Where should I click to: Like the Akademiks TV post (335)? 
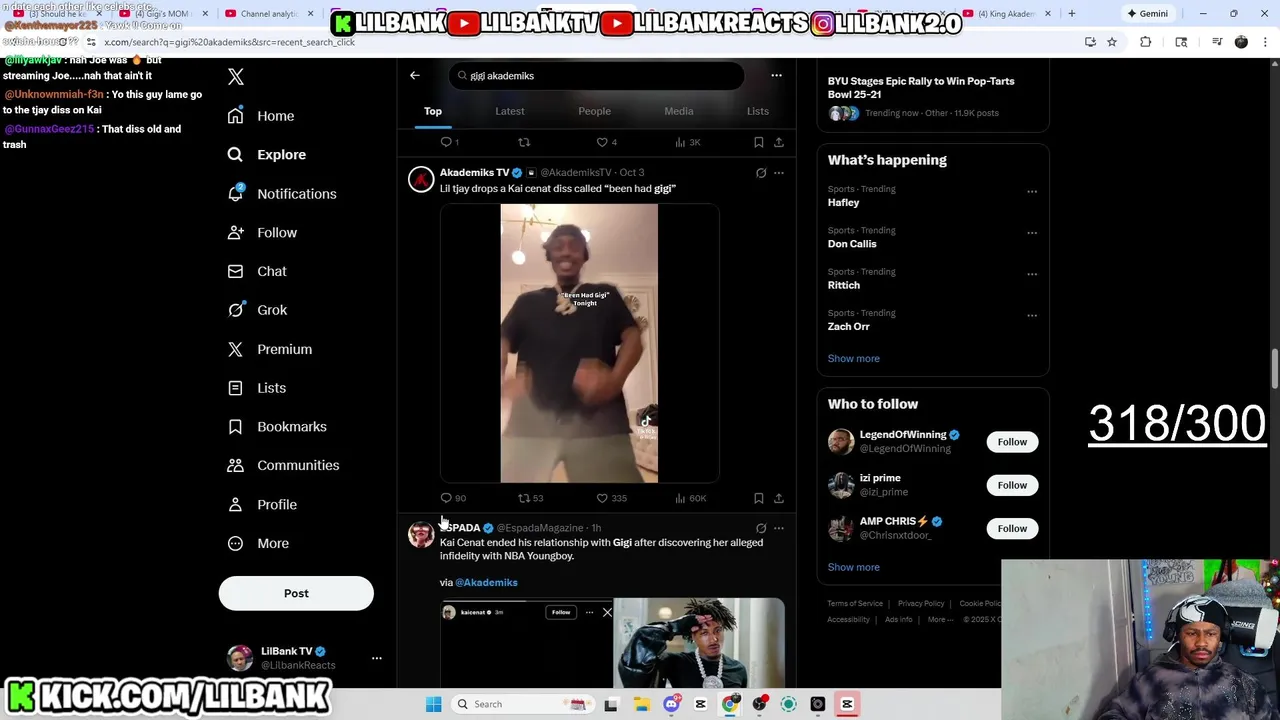[611, 498]
